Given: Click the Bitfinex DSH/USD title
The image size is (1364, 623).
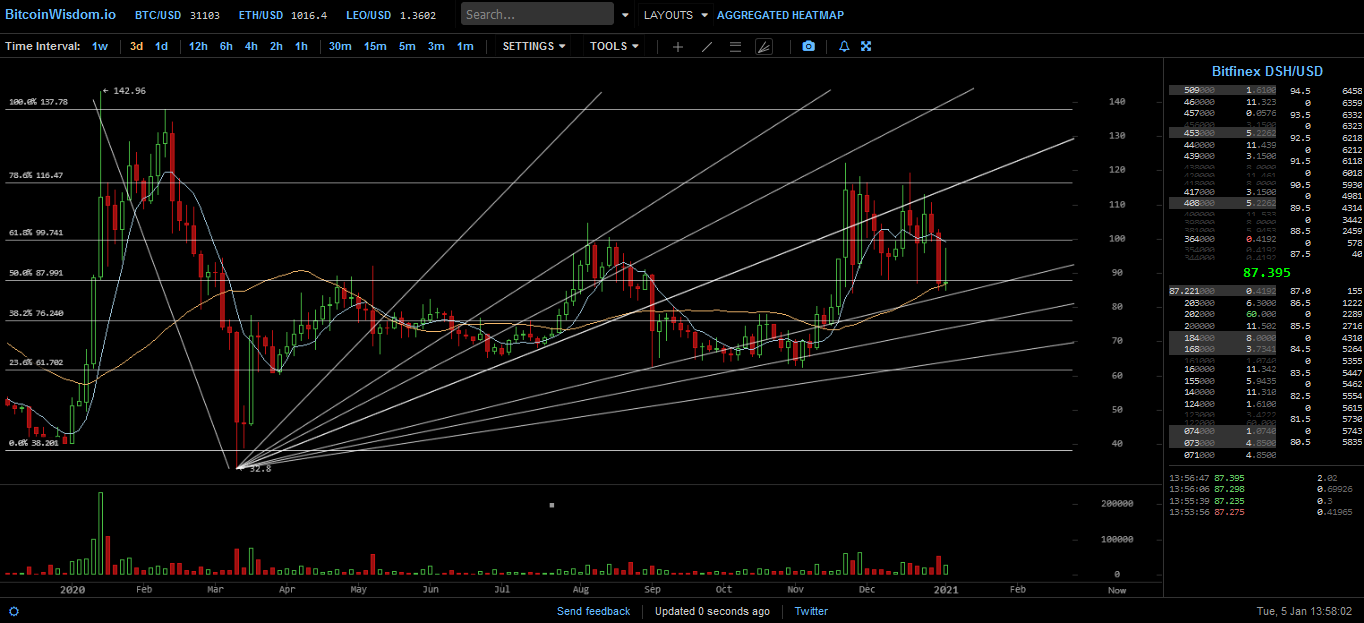Looking at the screenshot, I should click(x=1267, y=71).
